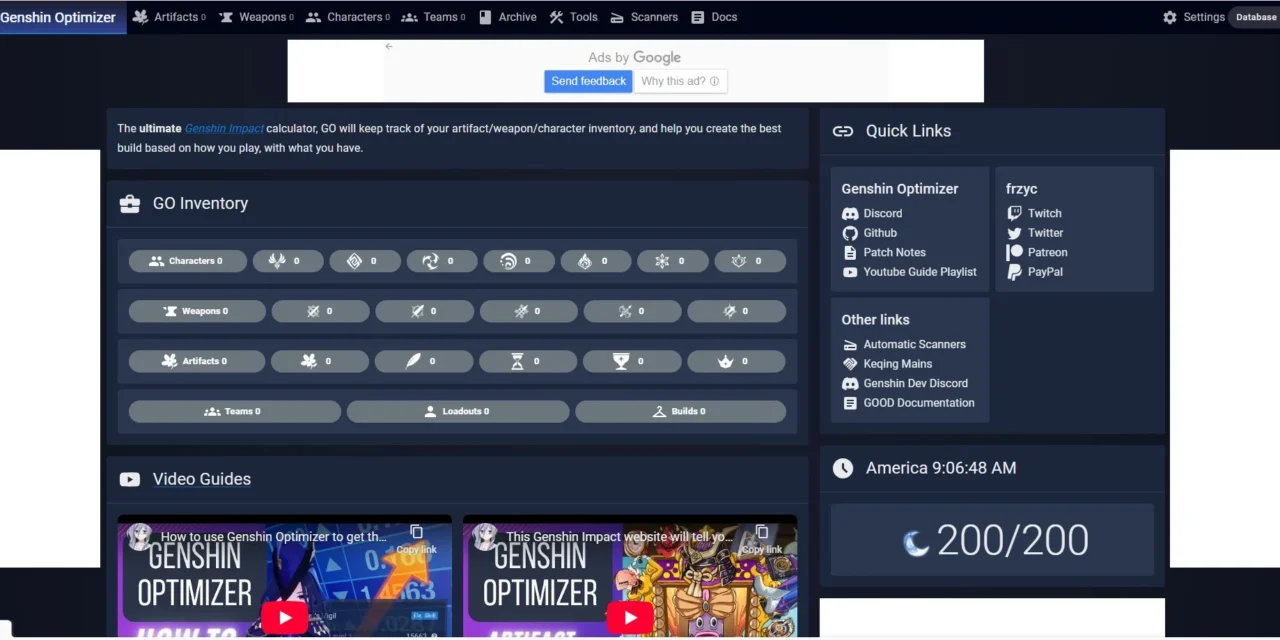Open the Automatic Scanners link
1280x640 pixels.
click(x=904, y=344)
